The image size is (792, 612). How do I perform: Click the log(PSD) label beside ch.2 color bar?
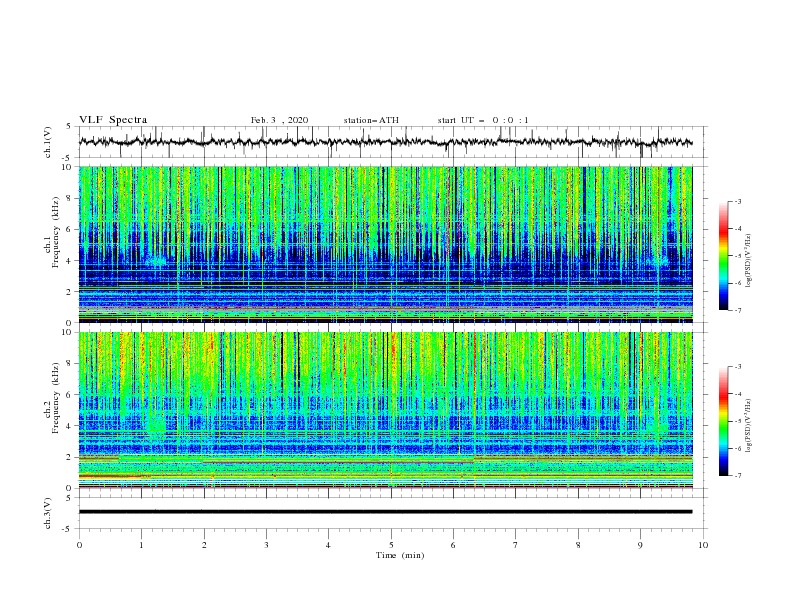tap(749, 425)
